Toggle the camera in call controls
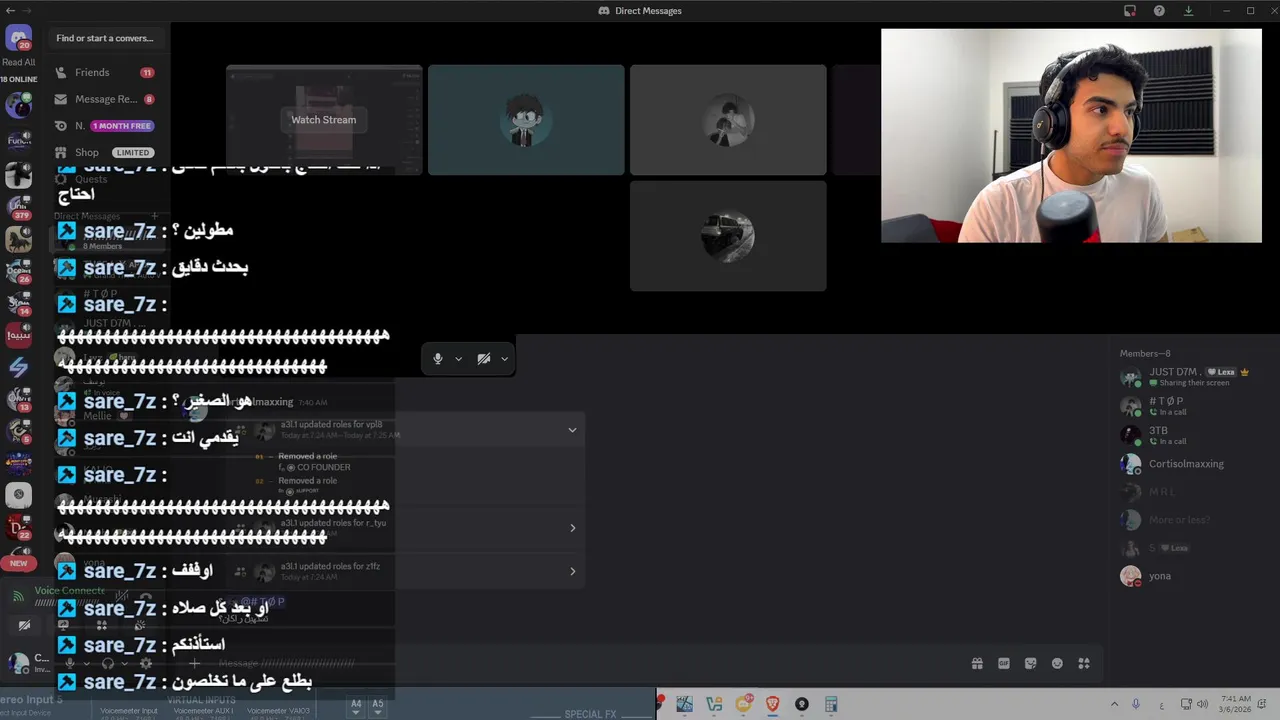Image resolution: width=1280 pixels, height=720 pixels. pos(483,358)
